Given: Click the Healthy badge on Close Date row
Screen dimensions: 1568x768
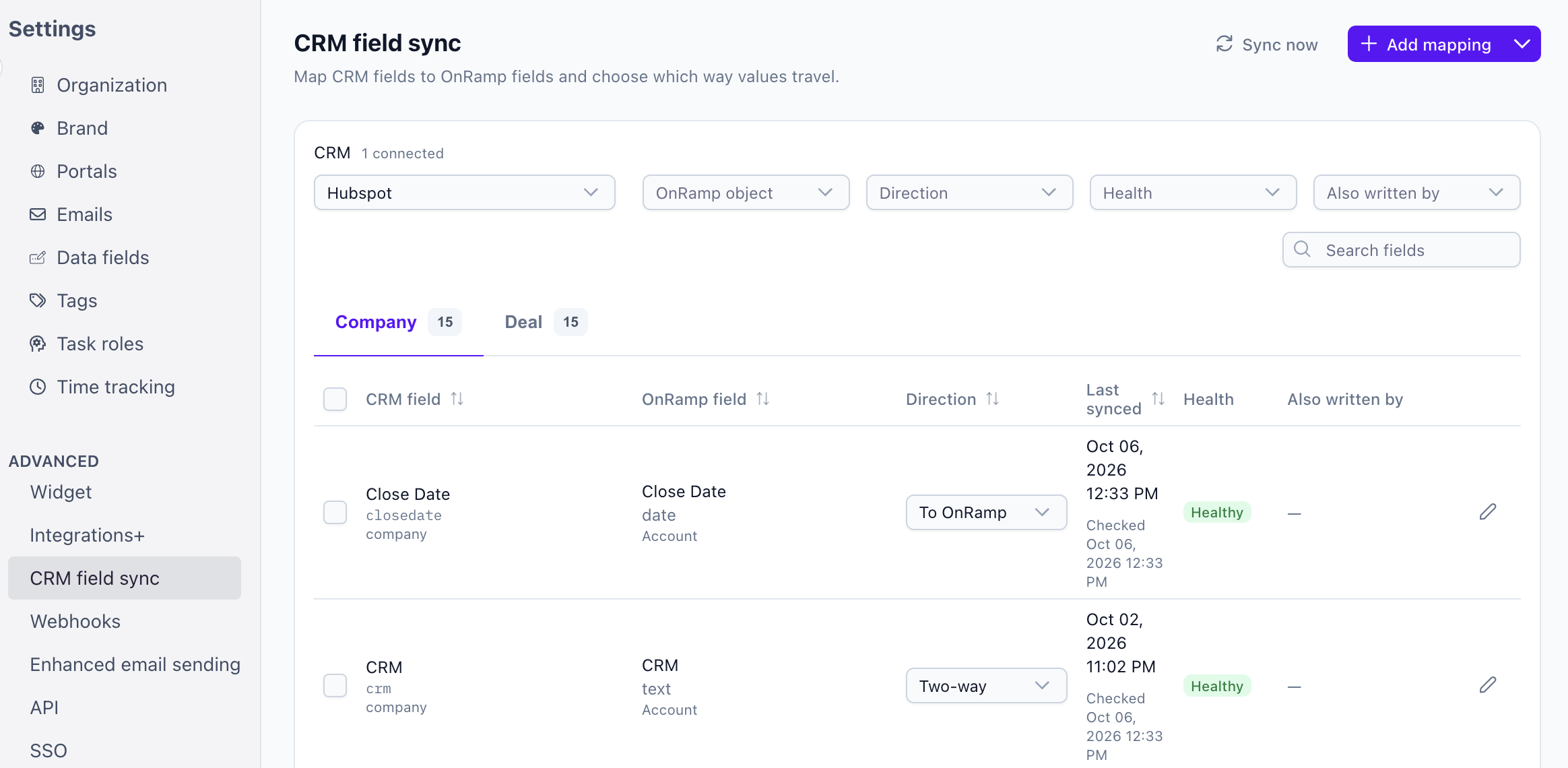Looking at the screenshot, I should coord(1217,512).
